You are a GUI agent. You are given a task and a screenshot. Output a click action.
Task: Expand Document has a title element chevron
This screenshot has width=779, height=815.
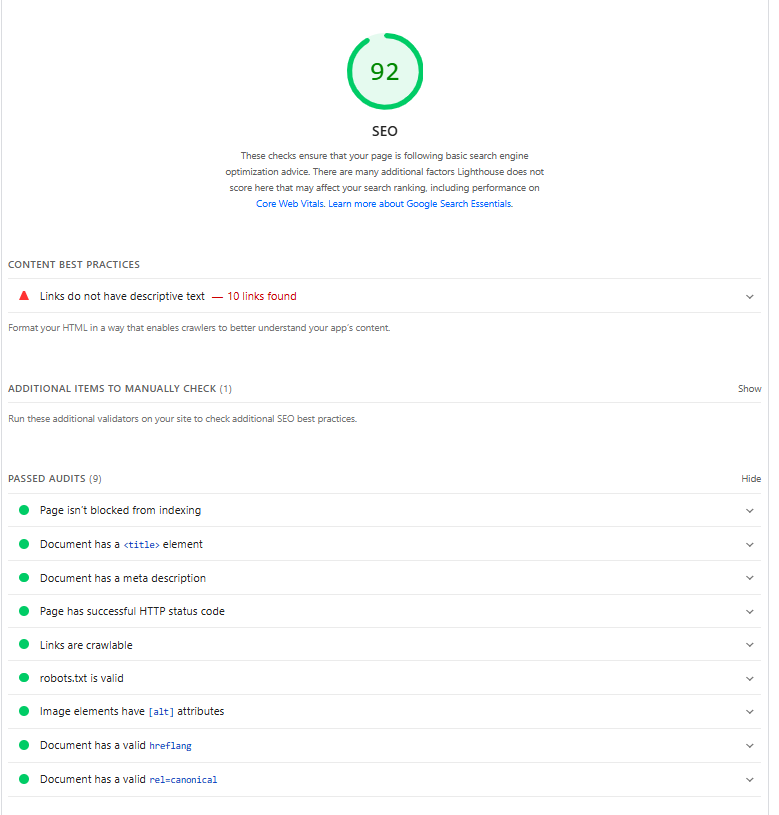(x=749, y=545)
